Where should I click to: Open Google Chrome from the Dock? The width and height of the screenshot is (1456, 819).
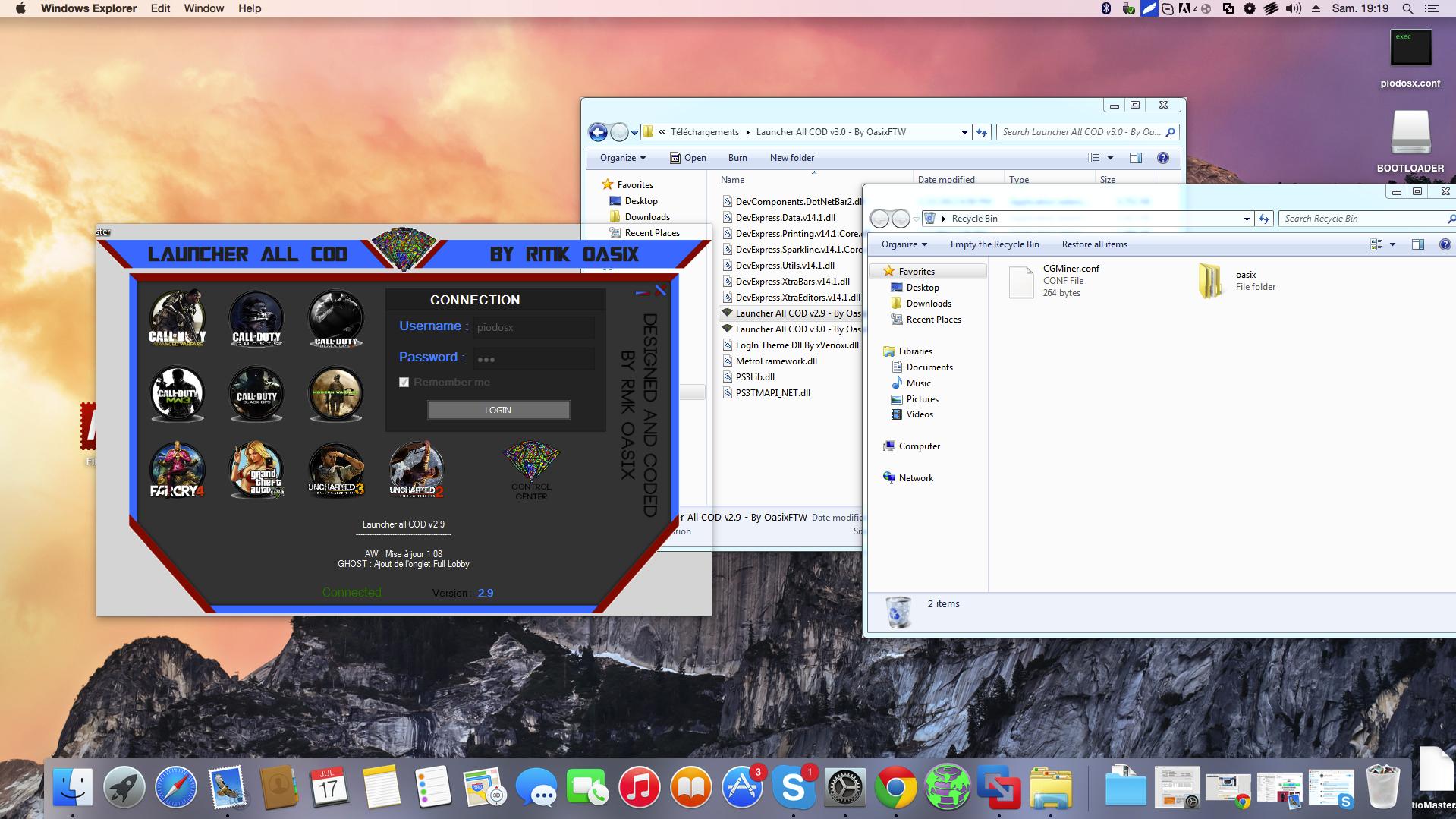(x=896, y=786)
